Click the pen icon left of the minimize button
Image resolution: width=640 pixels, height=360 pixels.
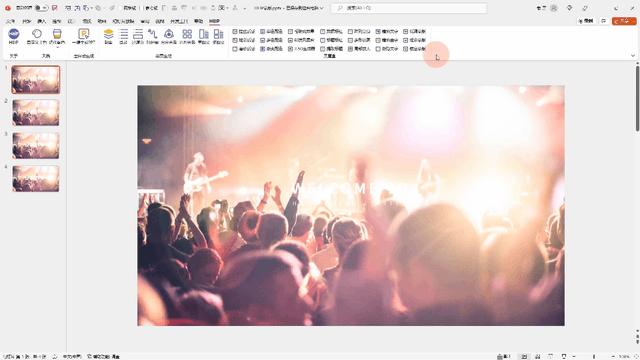[585, 8]
